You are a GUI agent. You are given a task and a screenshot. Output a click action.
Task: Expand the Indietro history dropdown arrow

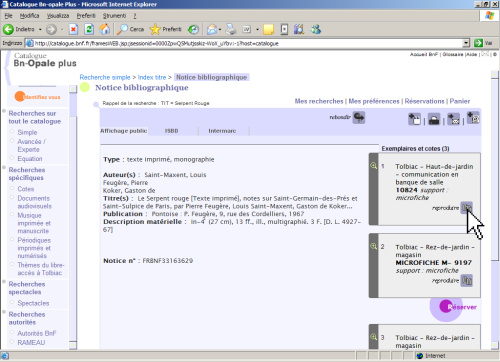(x=40, y=30)
